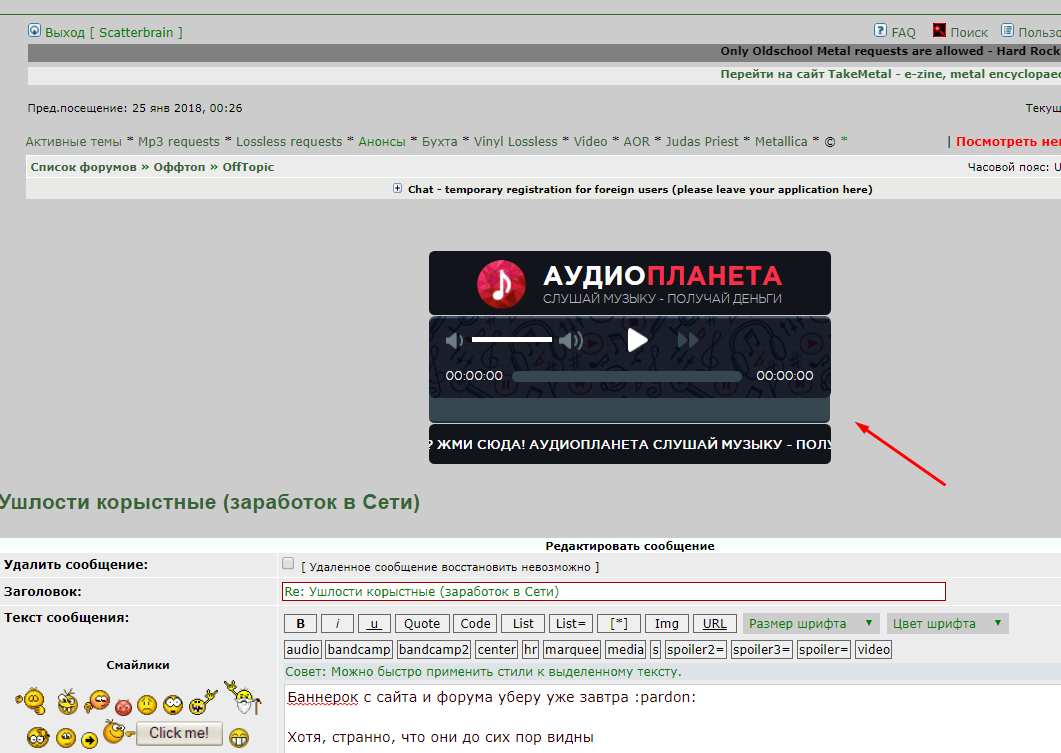The image size is (1061, 753).
Task: Insert the blushing thumbs-down smiley
Action: tap(97, 702)
